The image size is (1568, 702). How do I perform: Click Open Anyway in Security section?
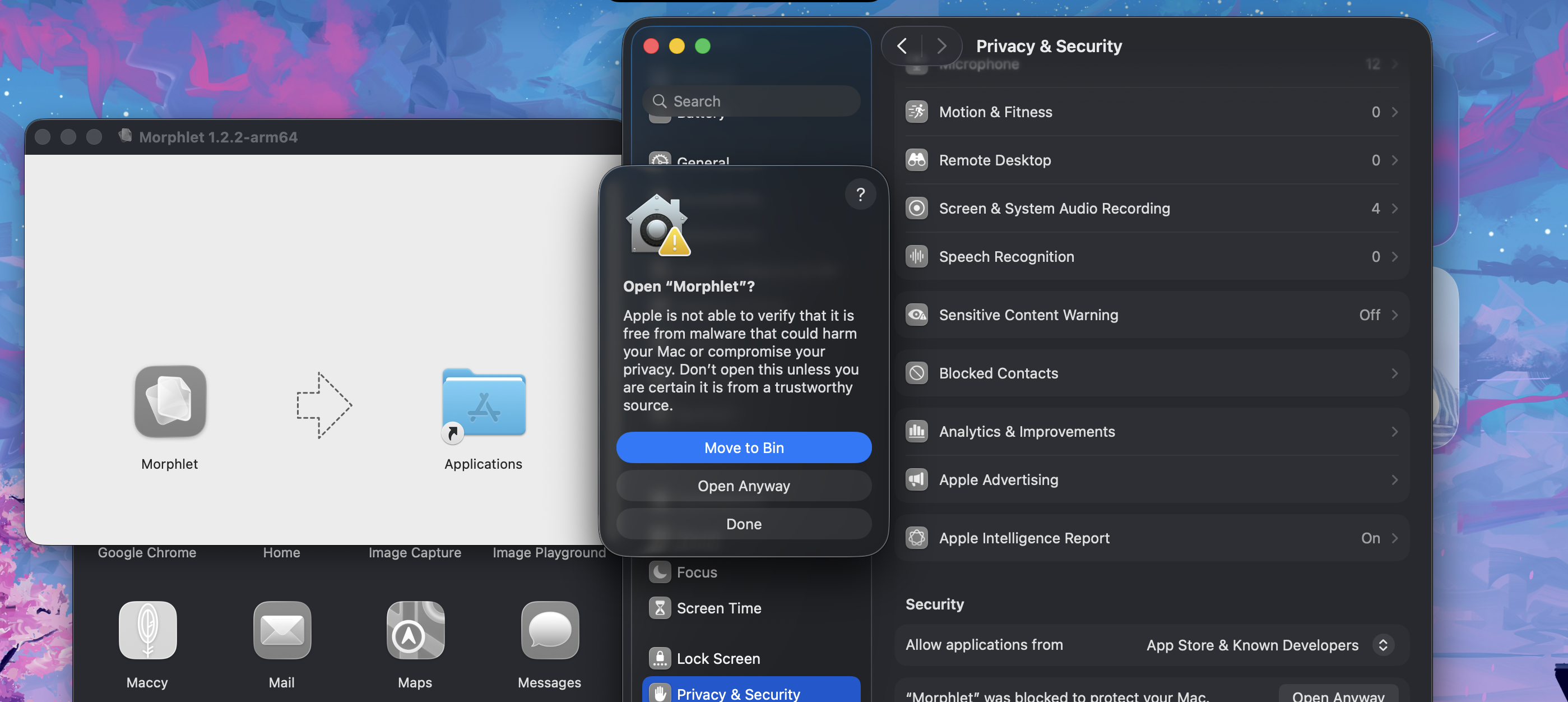1338,695
